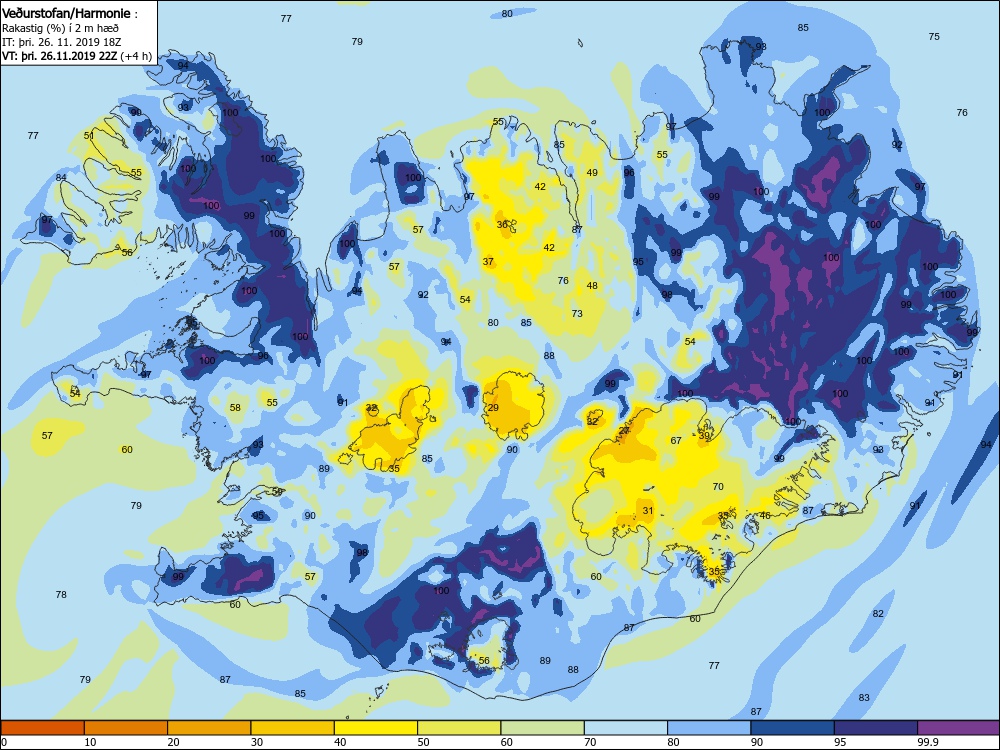Click the '84' value off the Westfjords

61,177
